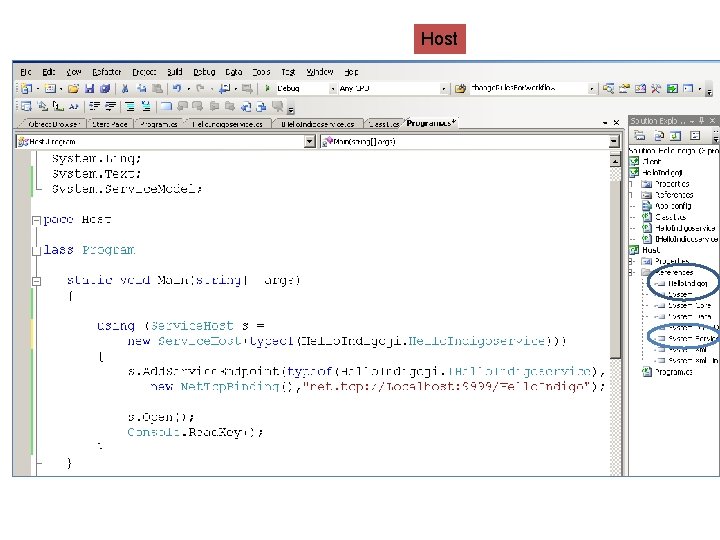
Task: Open the active files list dropdown arrow
Action: click(x=605, y=123)
